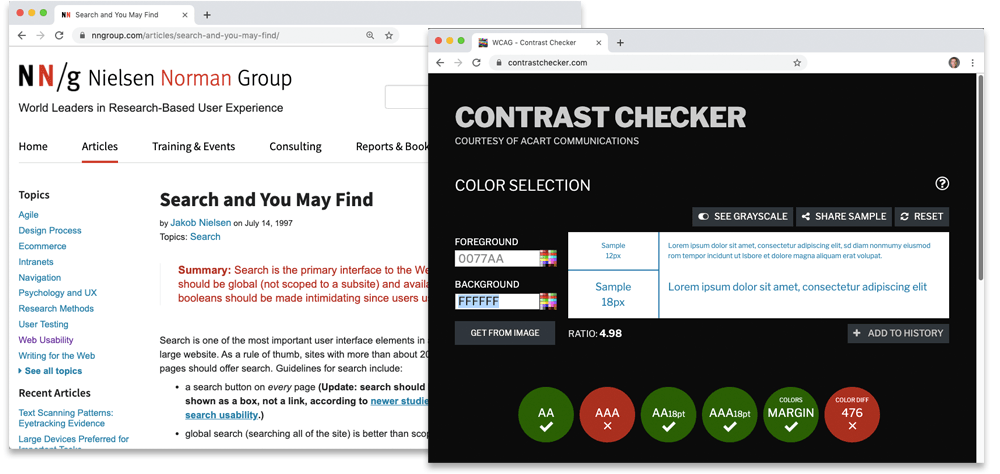Click the AA18pt result badge

tap(668, 415)
